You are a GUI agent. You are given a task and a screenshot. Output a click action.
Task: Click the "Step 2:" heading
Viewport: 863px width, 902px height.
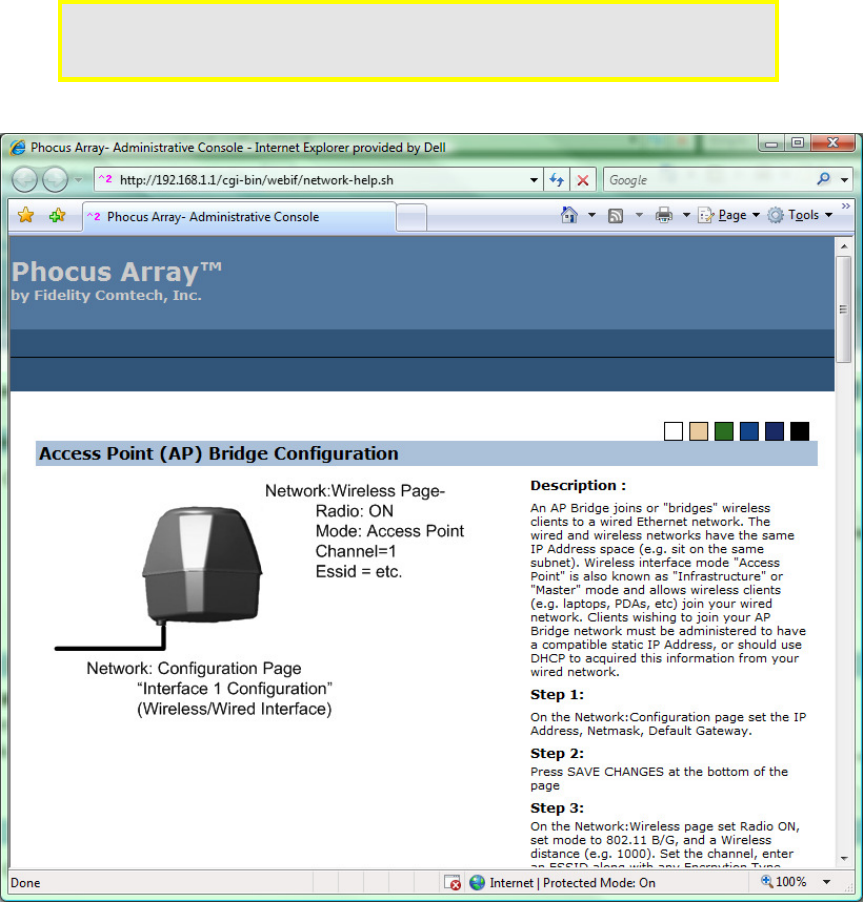[557, 754]
